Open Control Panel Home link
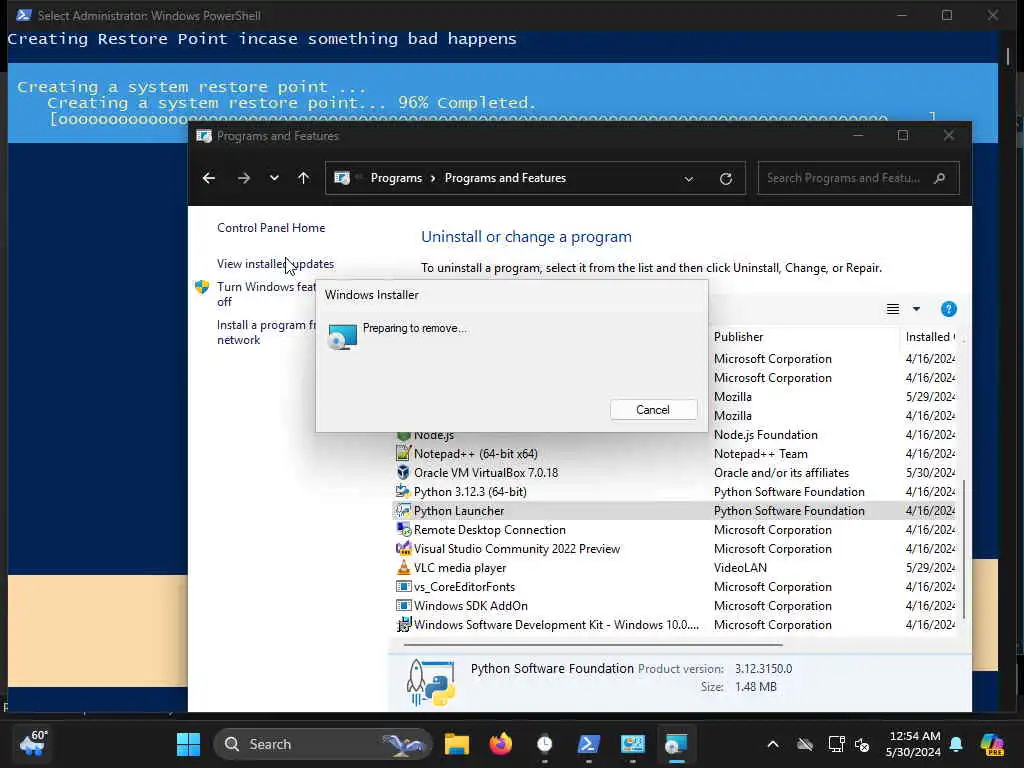 (x=271, y=228)
